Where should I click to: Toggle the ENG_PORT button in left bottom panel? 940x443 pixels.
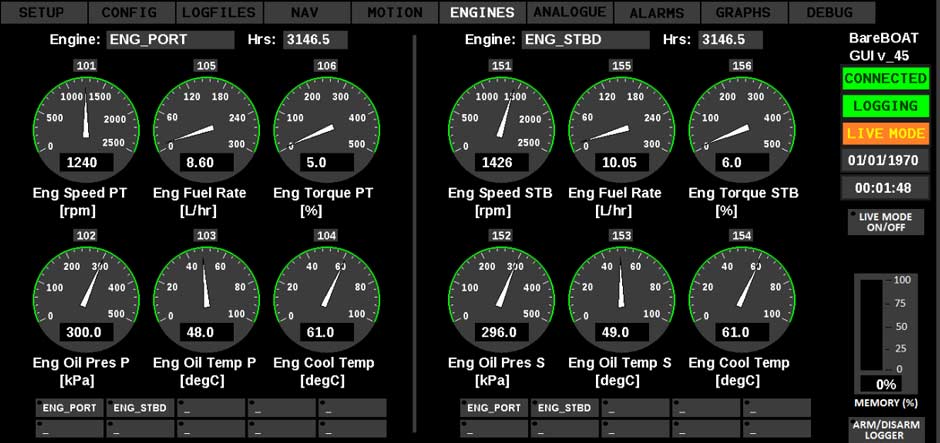pyautogui.click(x=69, y=408)
